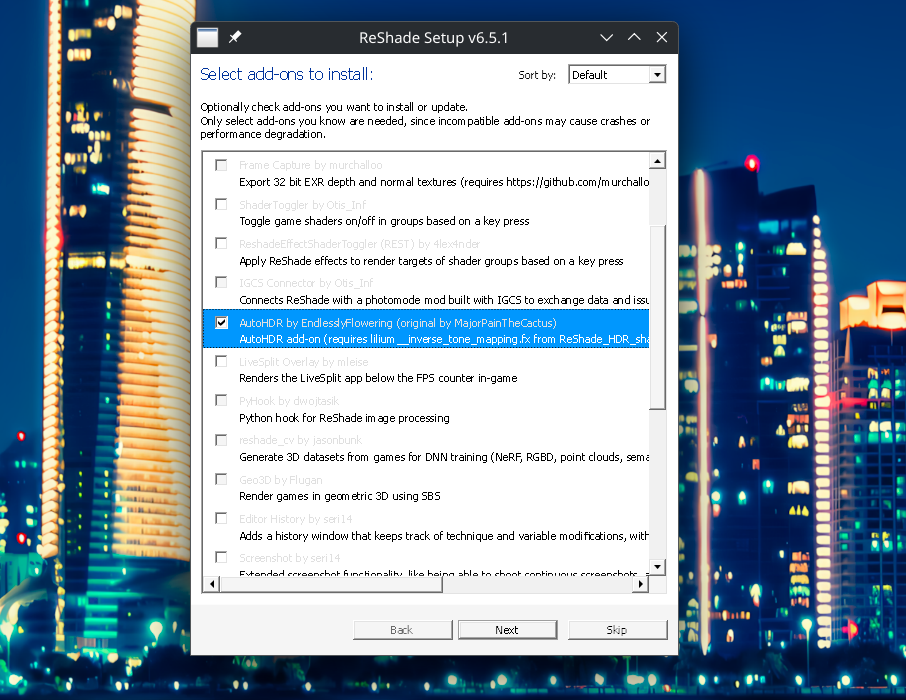The height and width of the screenshot is (700, 906).
Task: Check the Screenshot by seri14 add-on
Action: [221, 558]
